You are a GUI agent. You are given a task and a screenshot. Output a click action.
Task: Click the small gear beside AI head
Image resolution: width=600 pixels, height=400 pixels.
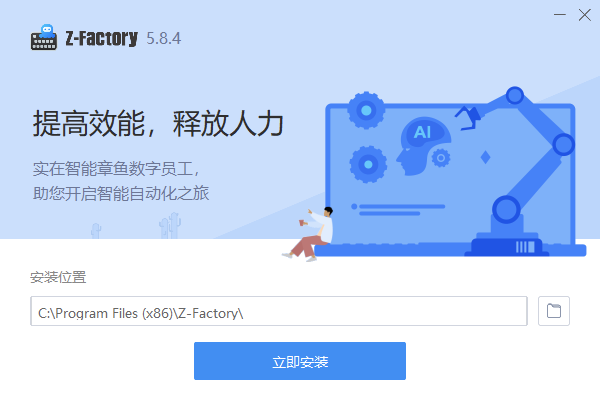(441, 158)
